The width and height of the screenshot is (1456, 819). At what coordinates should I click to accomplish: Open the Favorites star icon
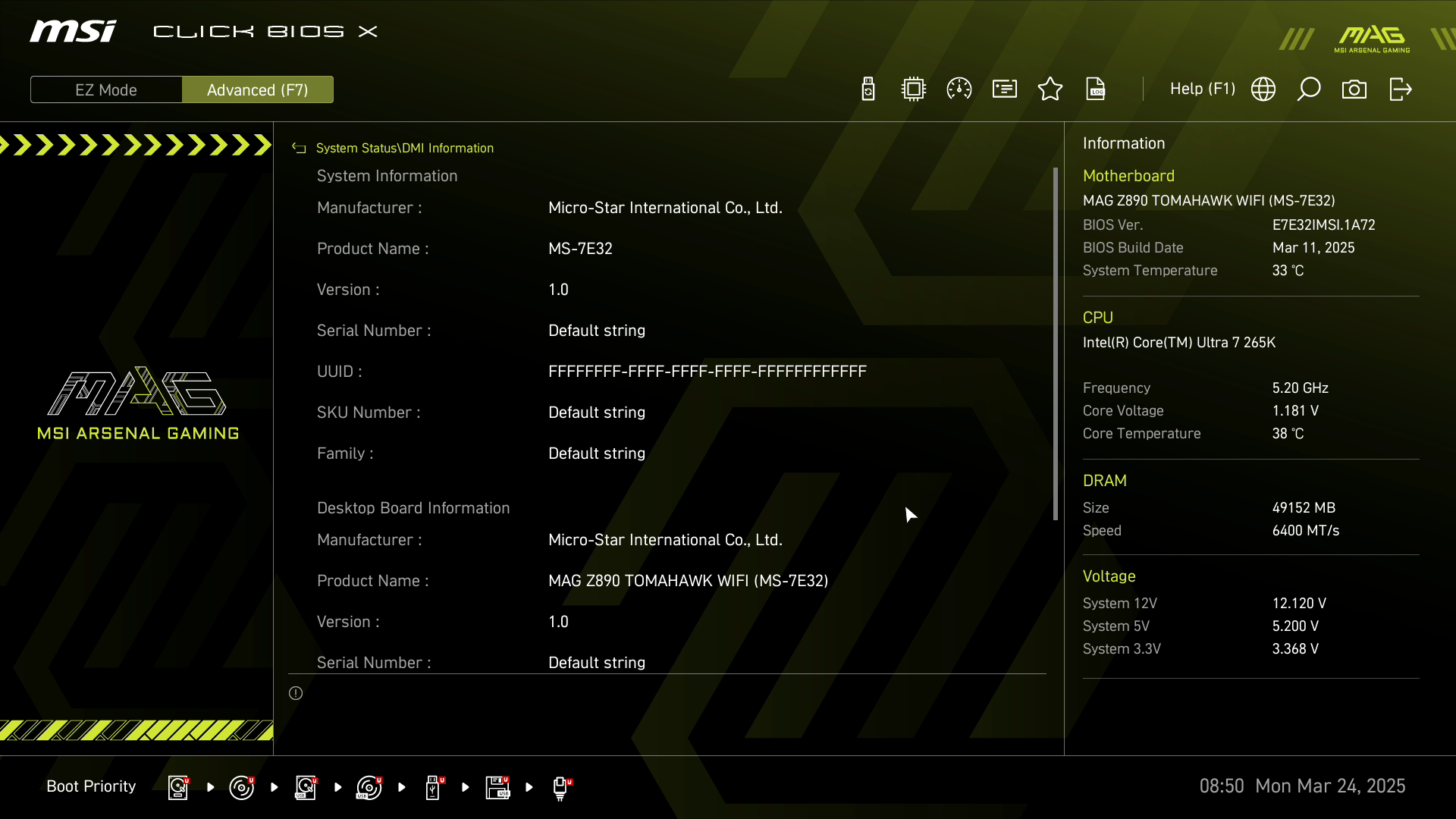[x=1050, y=89]
